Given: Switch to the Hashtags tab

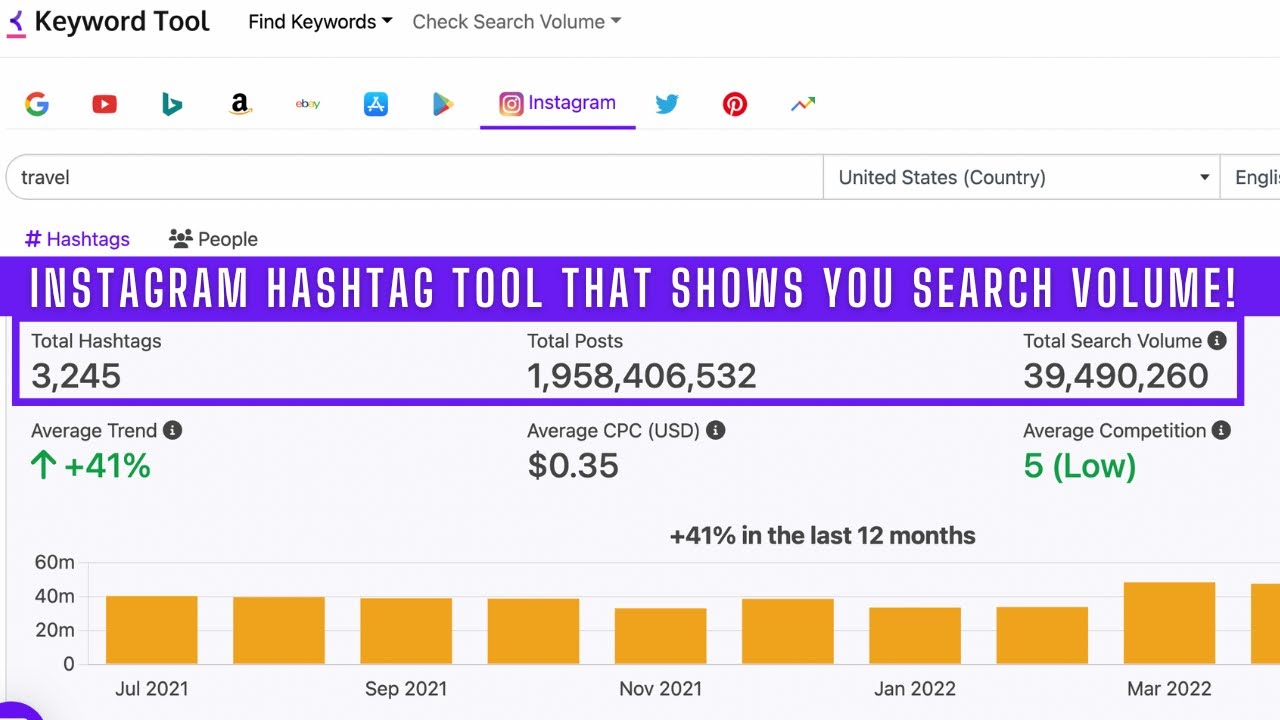Looking at the screenshot, I should click(77, 239).
